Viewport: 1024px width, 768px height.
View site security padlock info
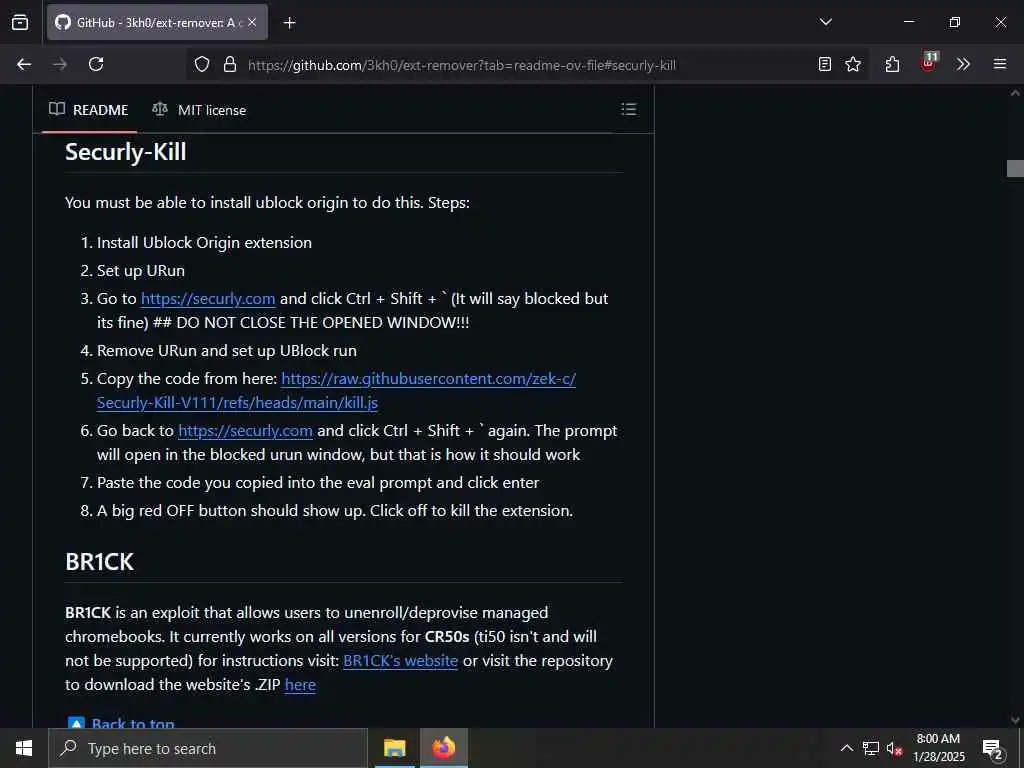pos(230,64)
